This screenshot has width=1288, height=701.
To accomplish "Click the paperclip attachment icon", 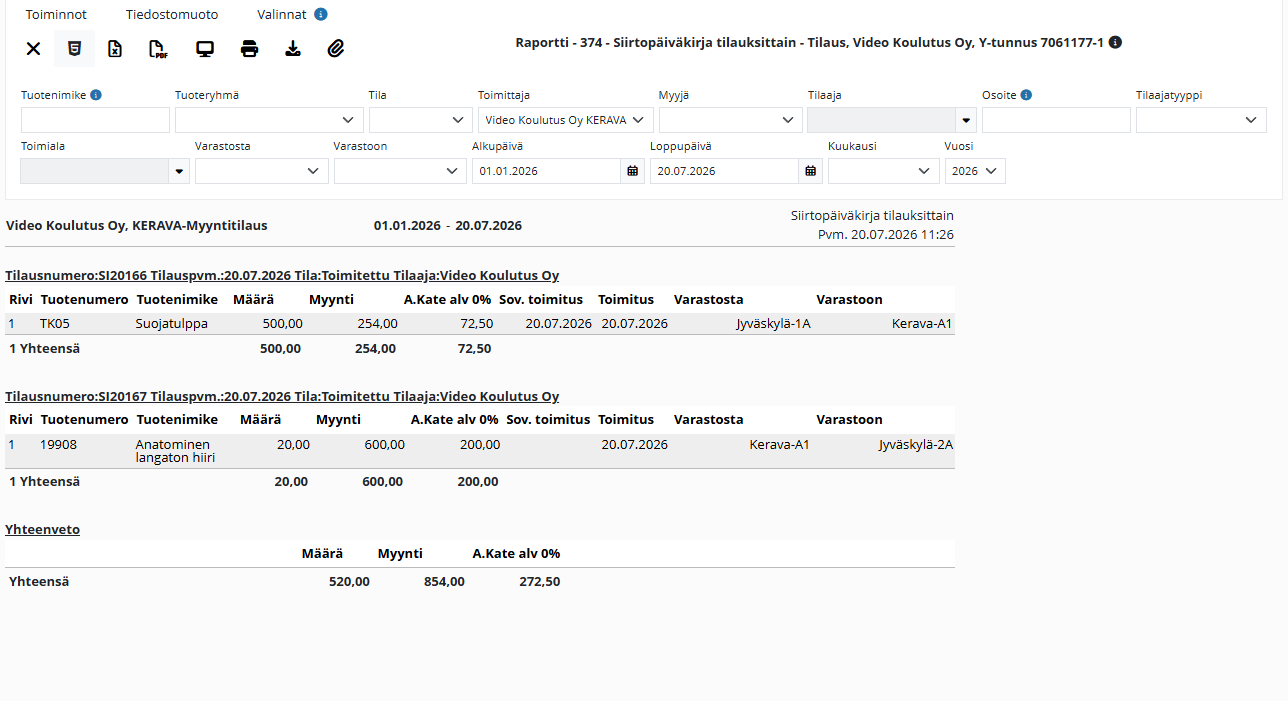I will click(336, 48).
